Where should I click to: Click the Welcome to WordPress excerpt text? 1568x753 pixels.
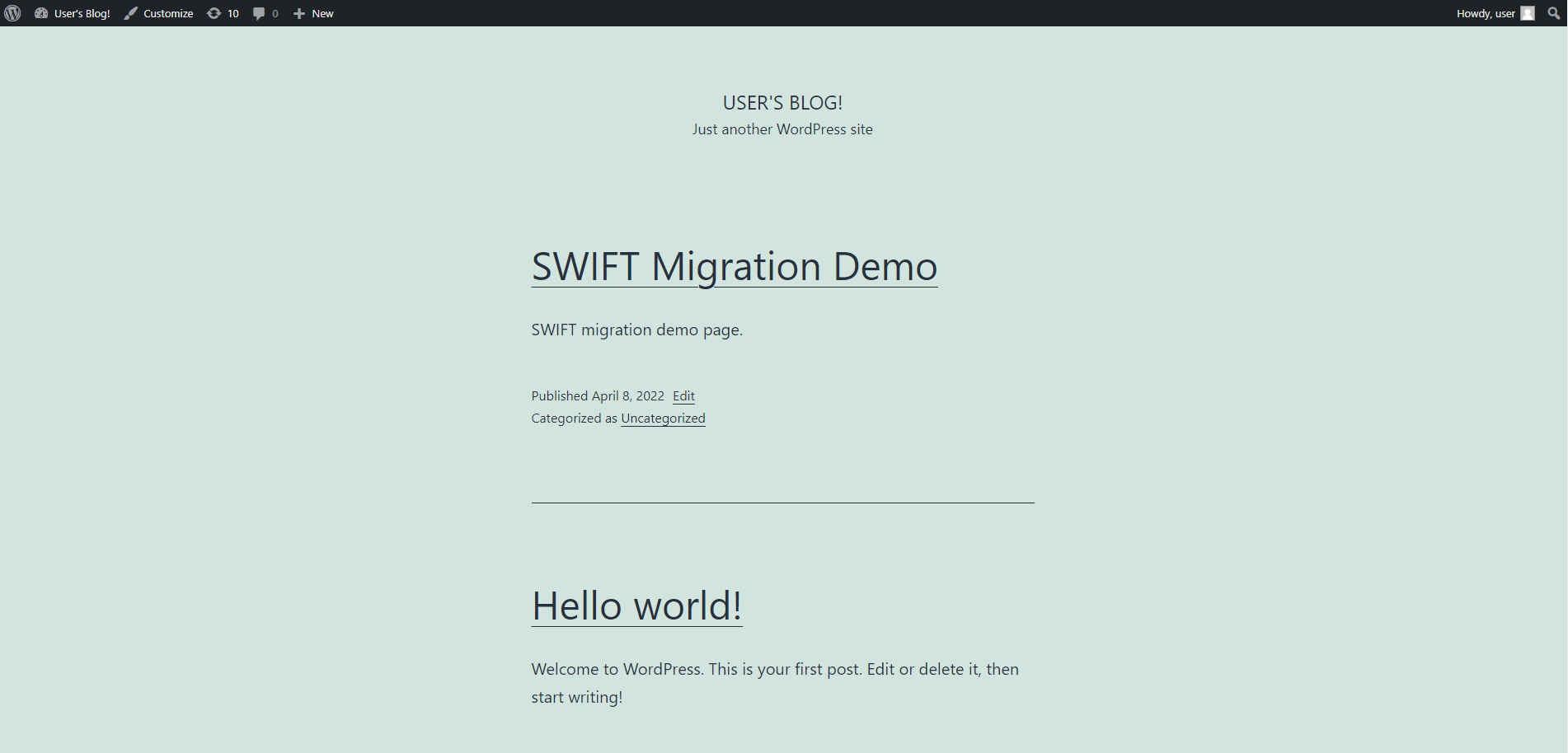[x=775, y=683]
